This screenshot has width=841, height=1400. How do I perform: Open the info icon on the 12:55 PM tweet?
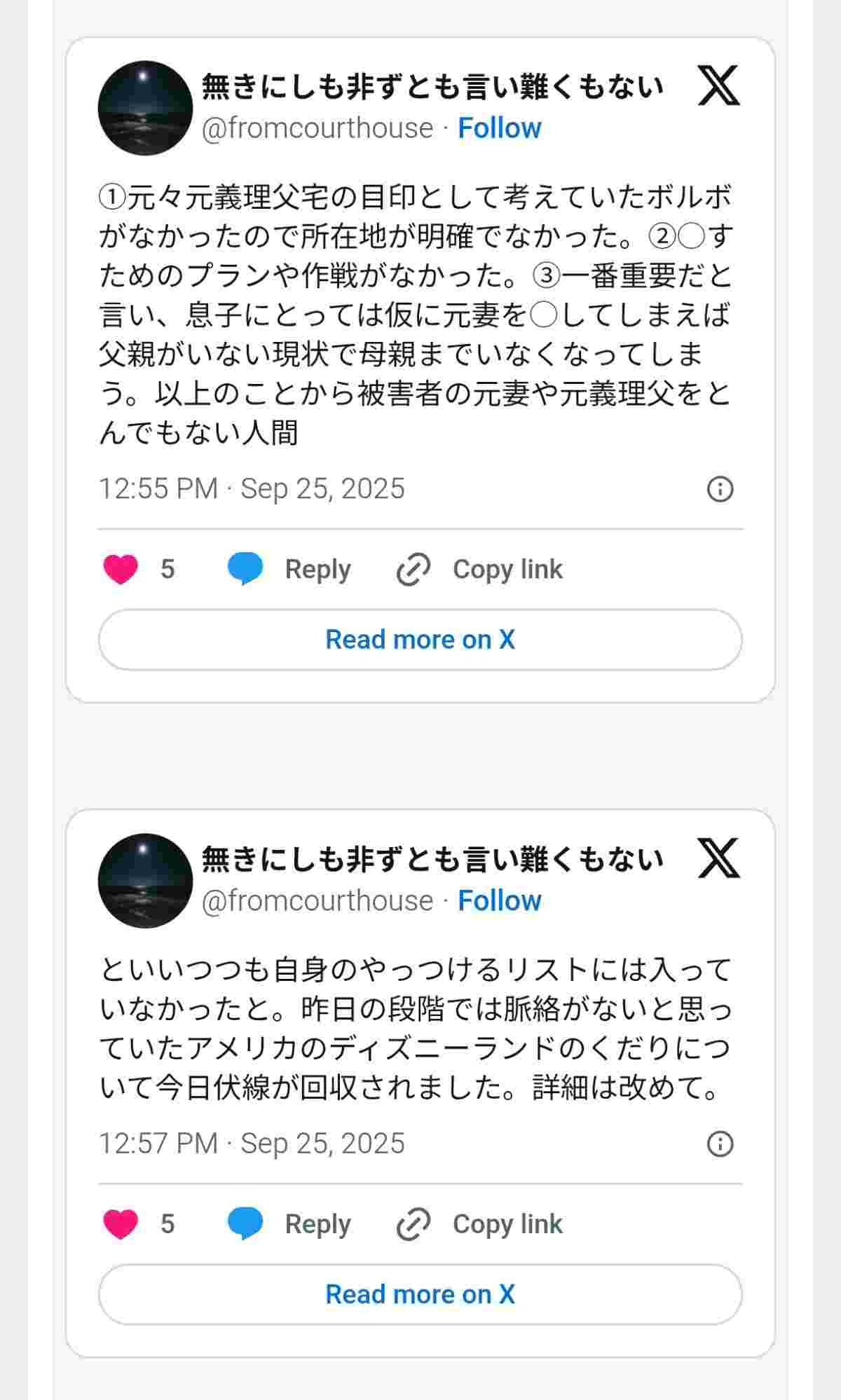pos(720,488)
